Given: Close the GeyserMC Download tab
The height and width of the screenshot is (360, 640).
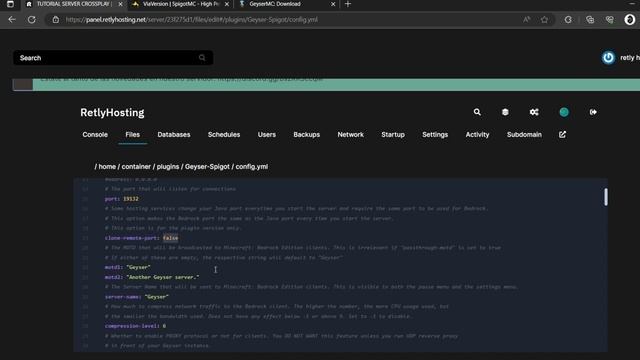Looking at the screenshot, I should coord(333,4).
